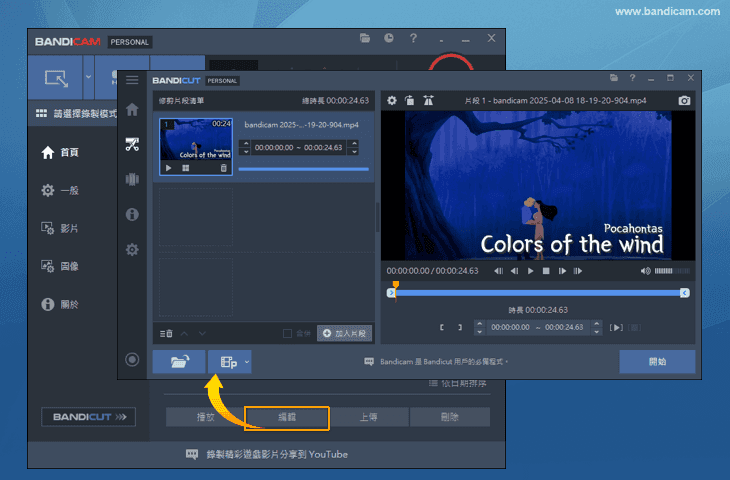Increase start time in preview stepper

click(x=480, y=323)
